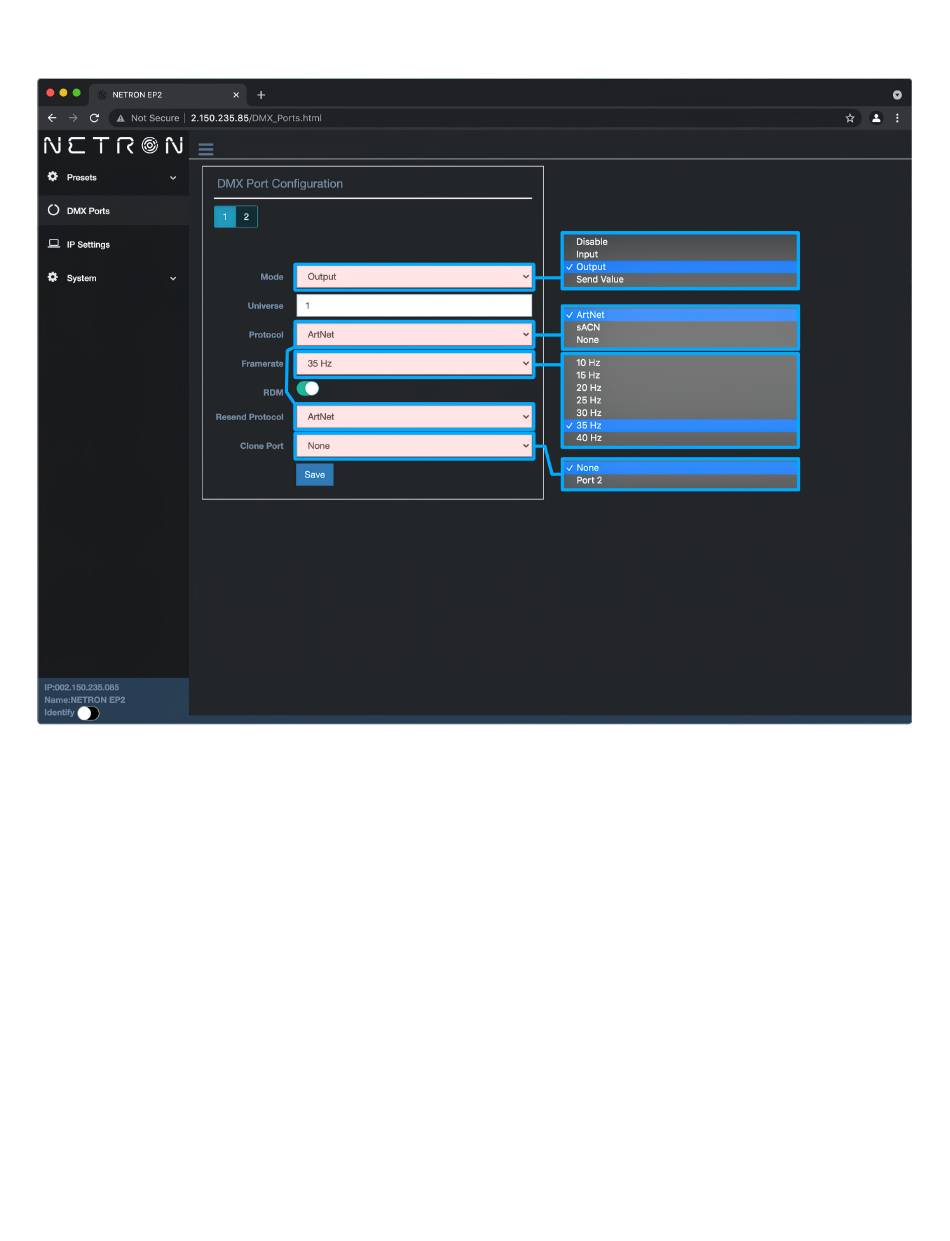Open the Mode dropdown
950x1241 pixels.
[x=414, y=277]
